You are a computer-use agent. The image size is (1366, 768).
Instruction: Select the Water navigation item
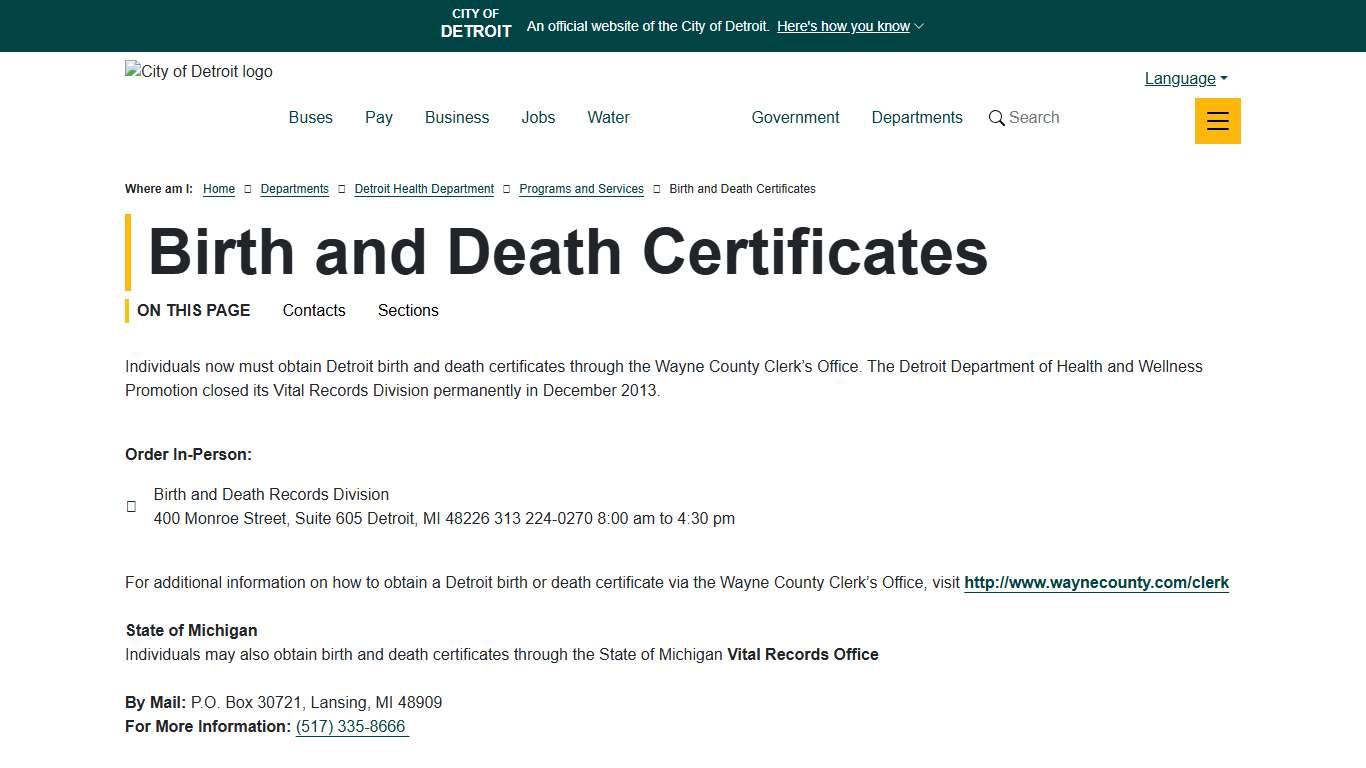pyautogui.click(x=608, y=117)
